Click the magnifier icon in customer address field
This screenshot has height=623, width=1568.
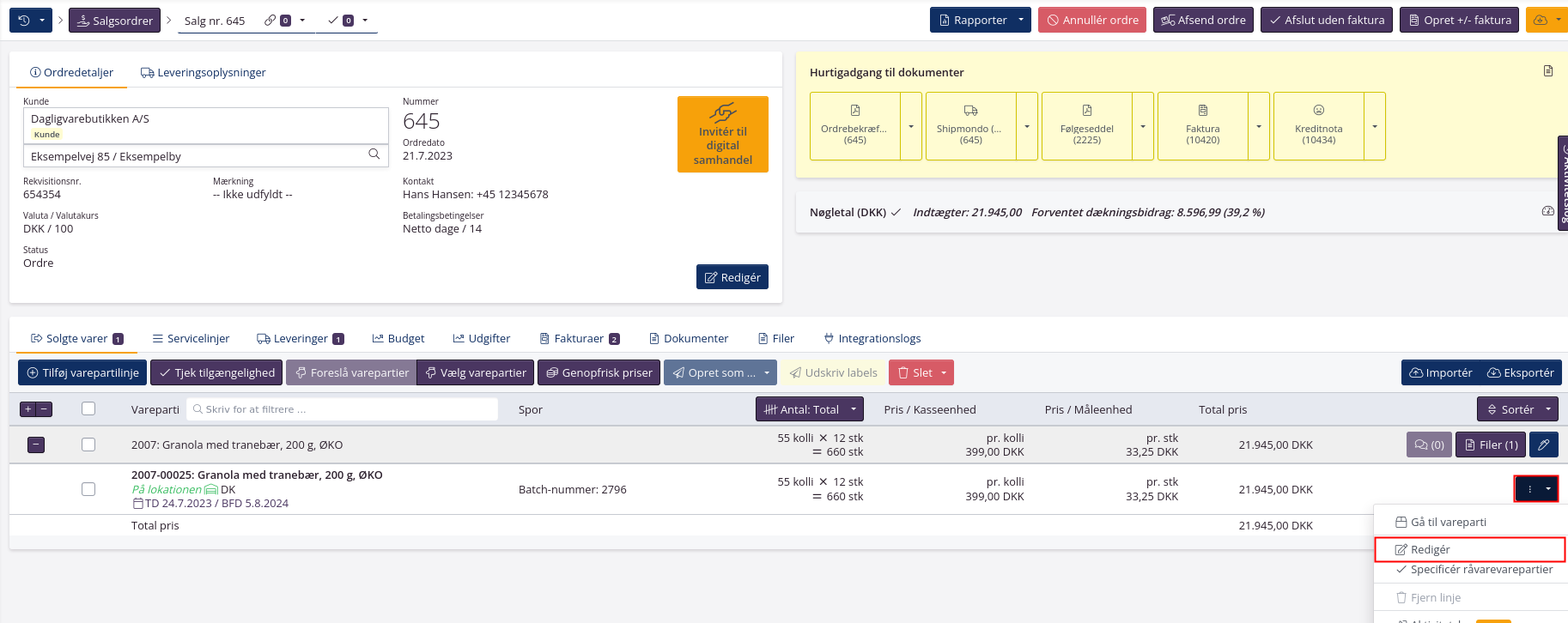[x=374, y=154]
